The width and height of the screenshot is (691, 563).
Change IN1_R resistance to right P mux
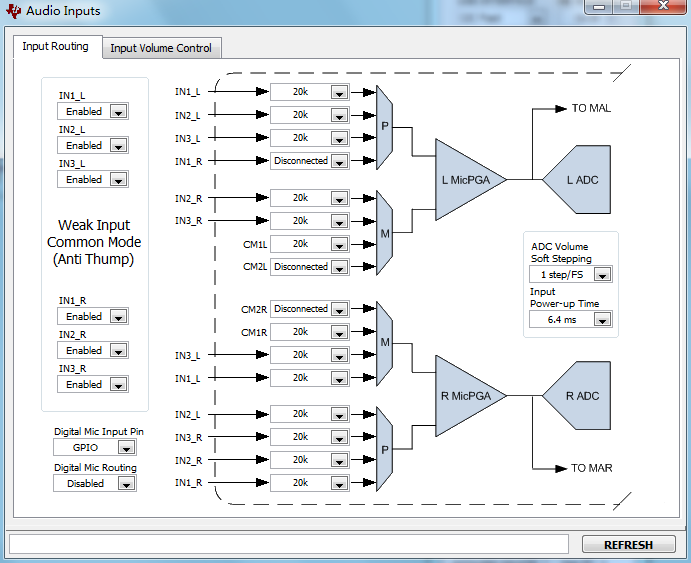click(310, 482)
